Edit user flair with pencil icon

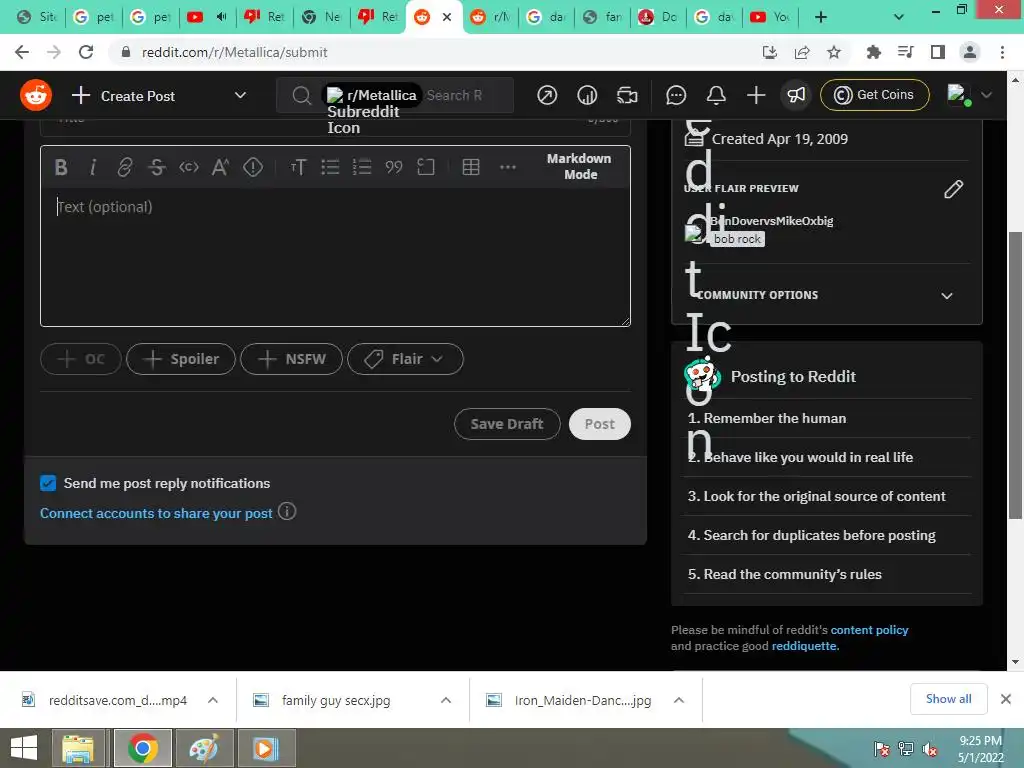[953, 189]
